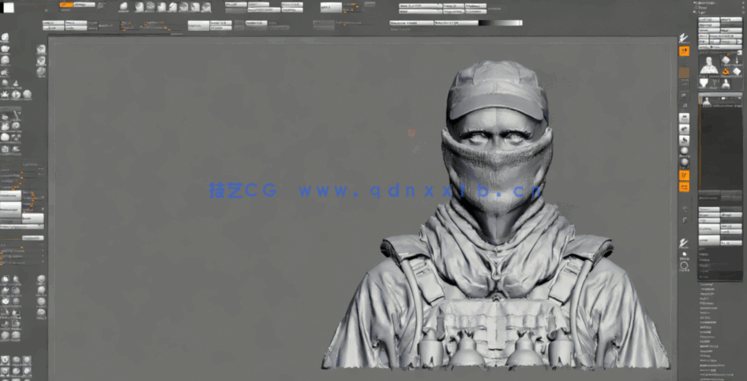Click the lower lightning-shaped logo icon on the right shelf
747x381 pixels.
684,244
